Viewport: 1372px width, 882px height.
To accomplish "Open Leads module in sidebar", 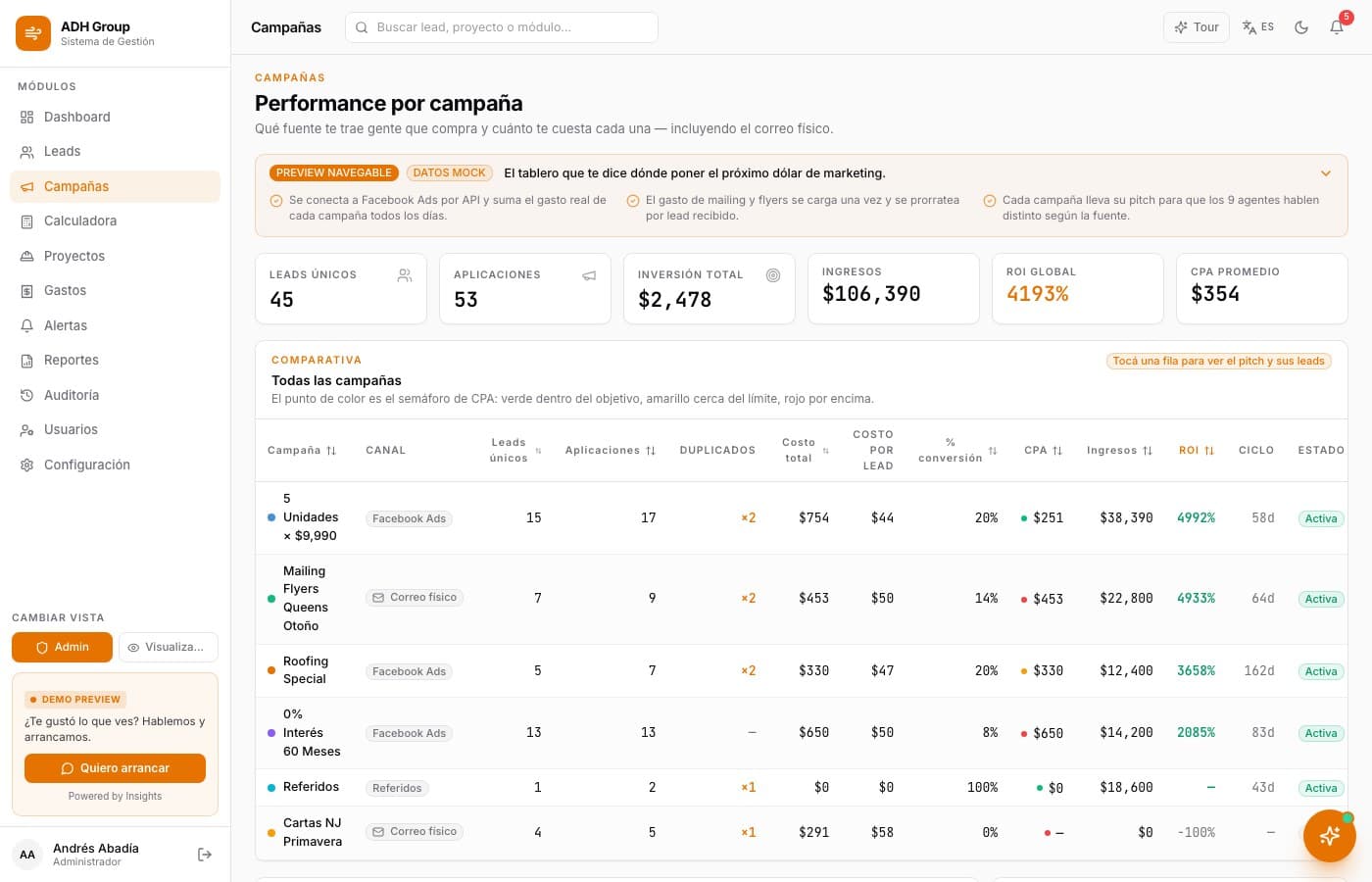I will pyautogui.click(x=115, y=151).
